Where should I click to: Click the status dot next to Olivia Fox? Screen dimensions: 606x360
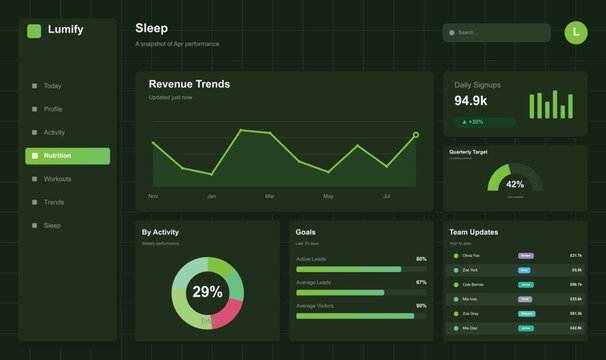point(456,256)
